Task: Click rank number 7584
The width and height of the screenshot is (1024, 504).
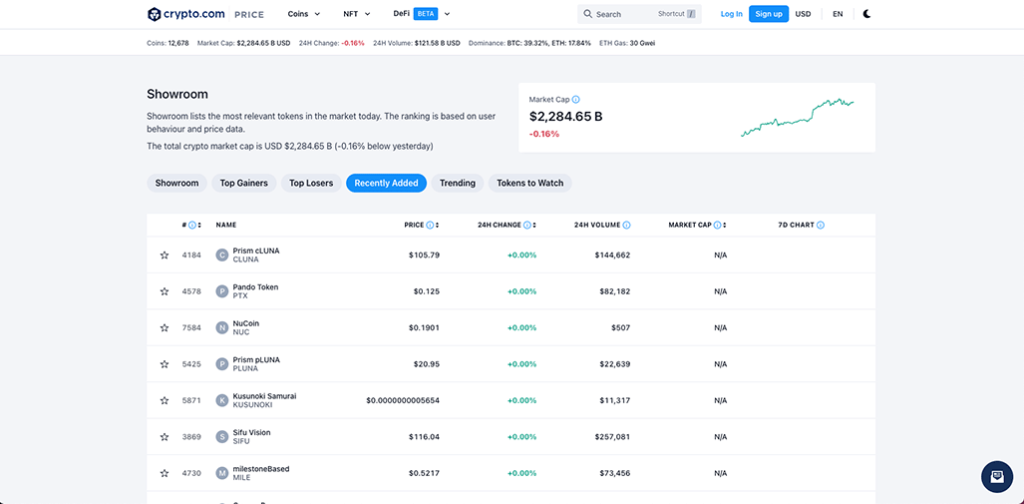Action: pos(191,328)
